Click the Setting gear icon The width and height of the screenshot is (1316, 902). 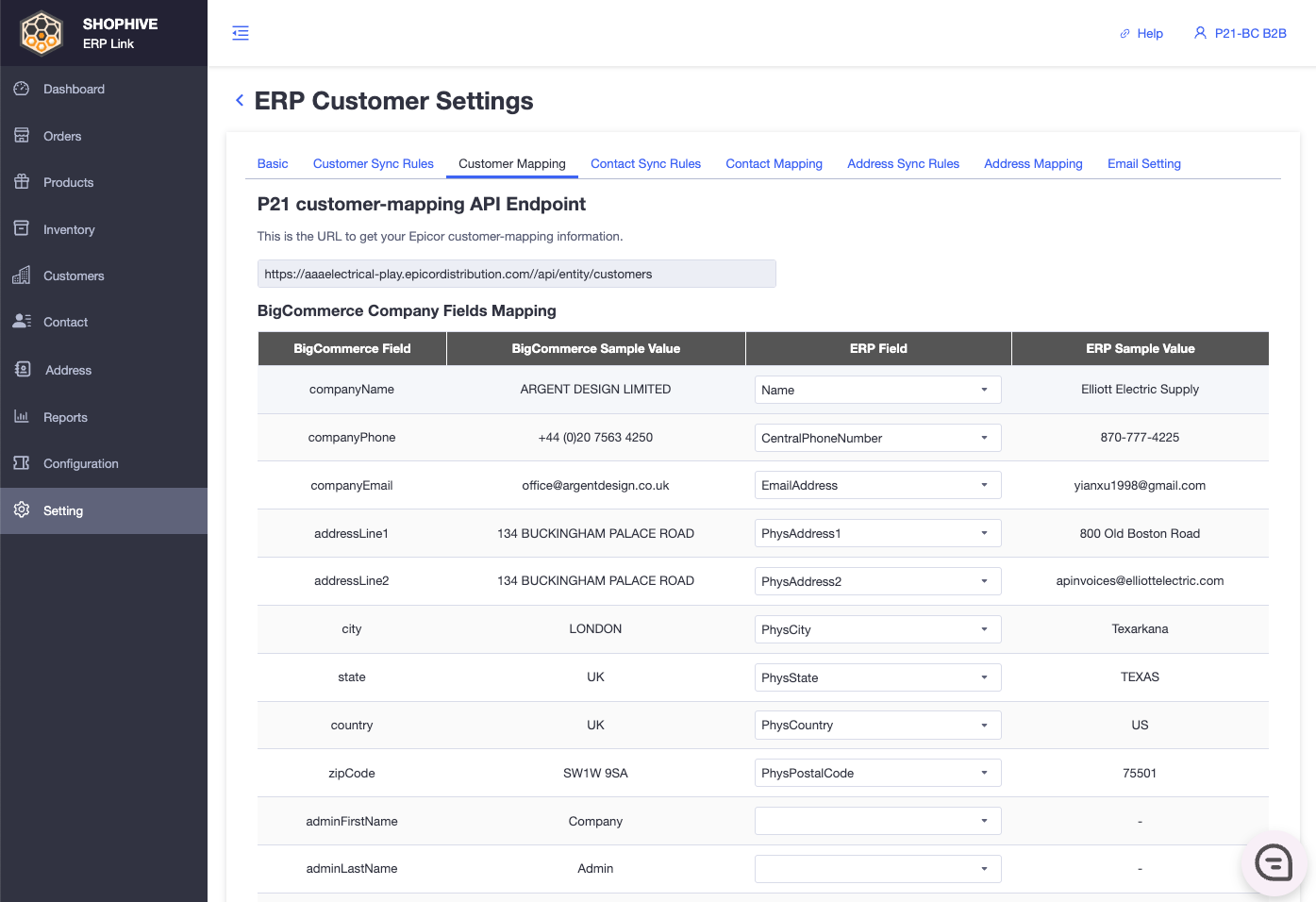click(22, 509)
